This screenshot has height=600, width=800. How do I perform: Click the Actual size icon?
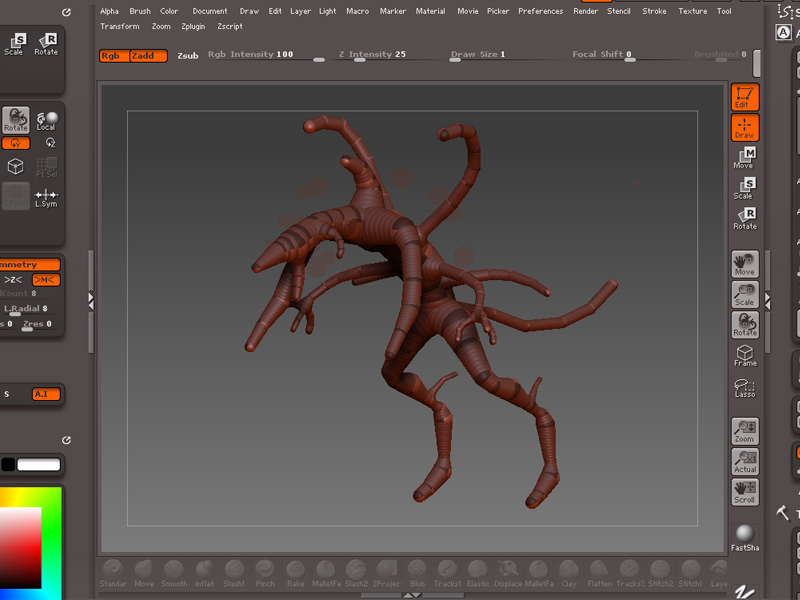click(x=745, y=462)
